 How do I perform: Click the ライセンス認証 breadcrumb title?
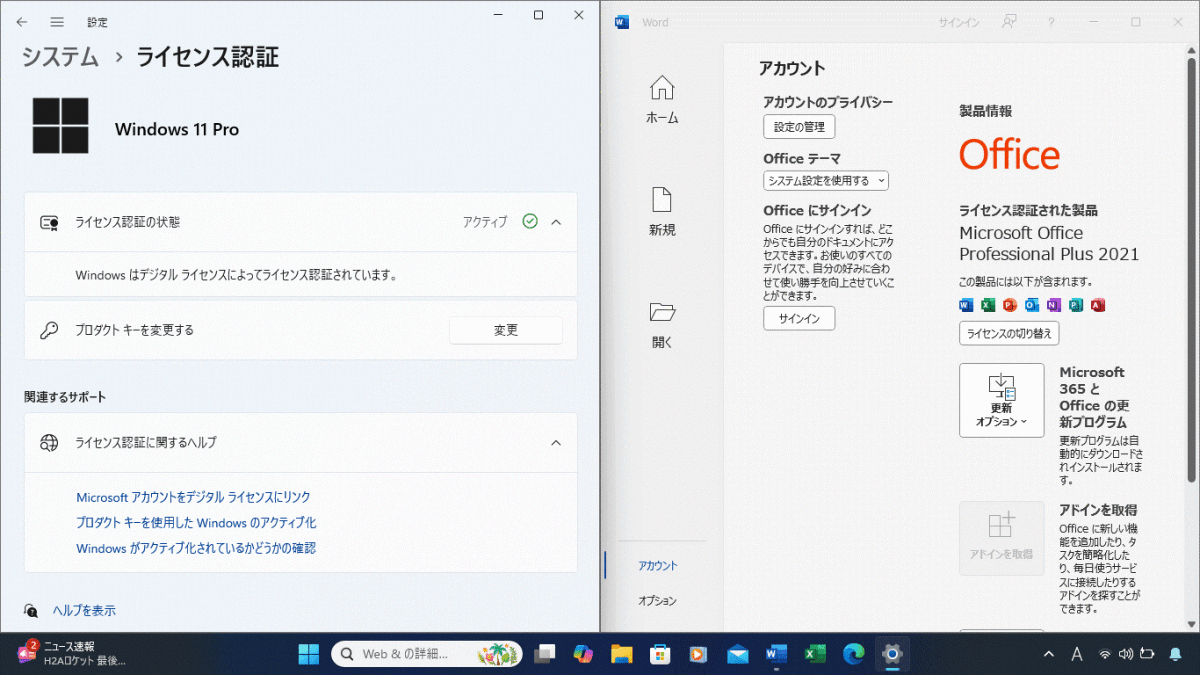pyautogui.click(x=207, y=57)
